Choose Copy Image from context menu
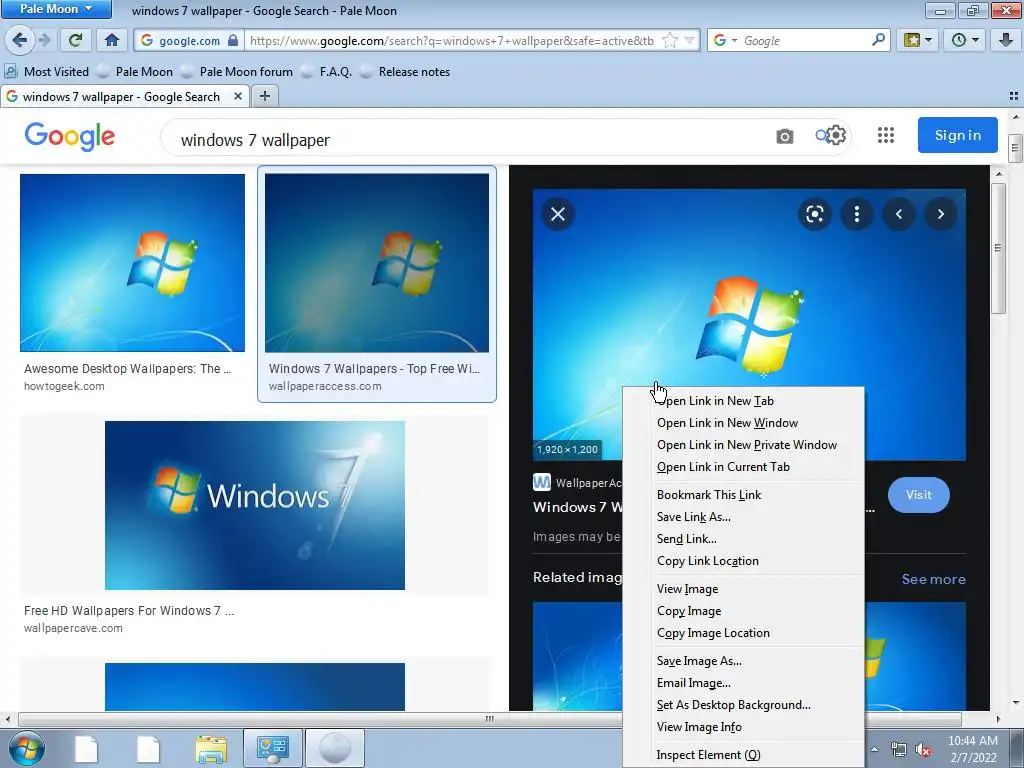Image resolution: width=1024 pixels, height=768 pixels. pyautogui.click(x=743, y=611)
